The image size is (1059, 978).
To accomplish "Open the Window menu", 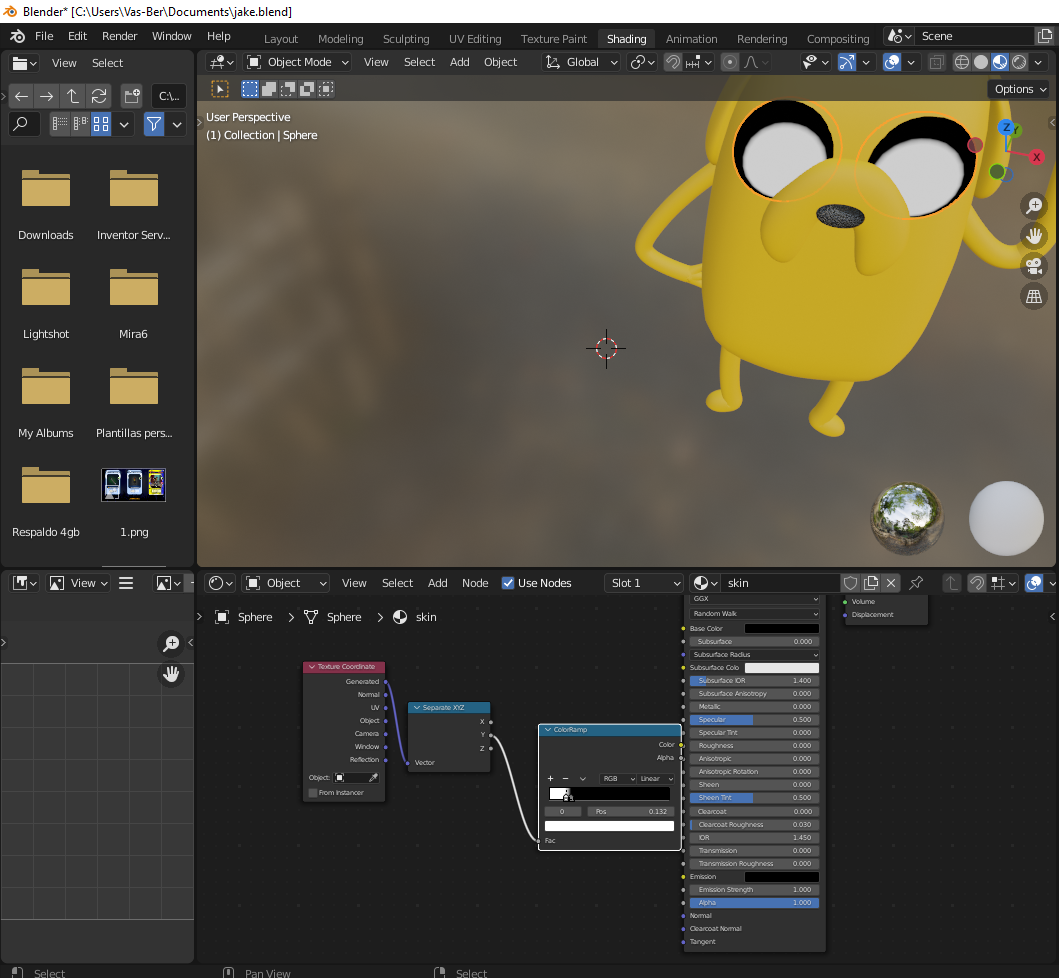I will (x=172, y=36).
